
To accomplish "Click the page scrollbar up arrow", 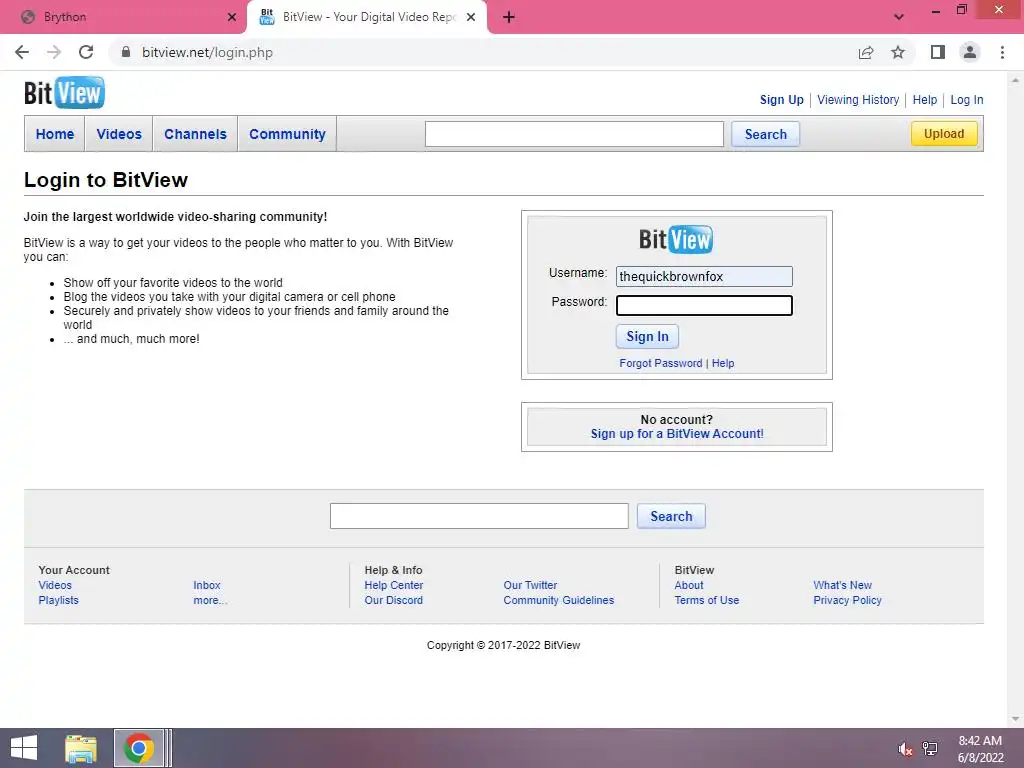I will (1015, 80).
